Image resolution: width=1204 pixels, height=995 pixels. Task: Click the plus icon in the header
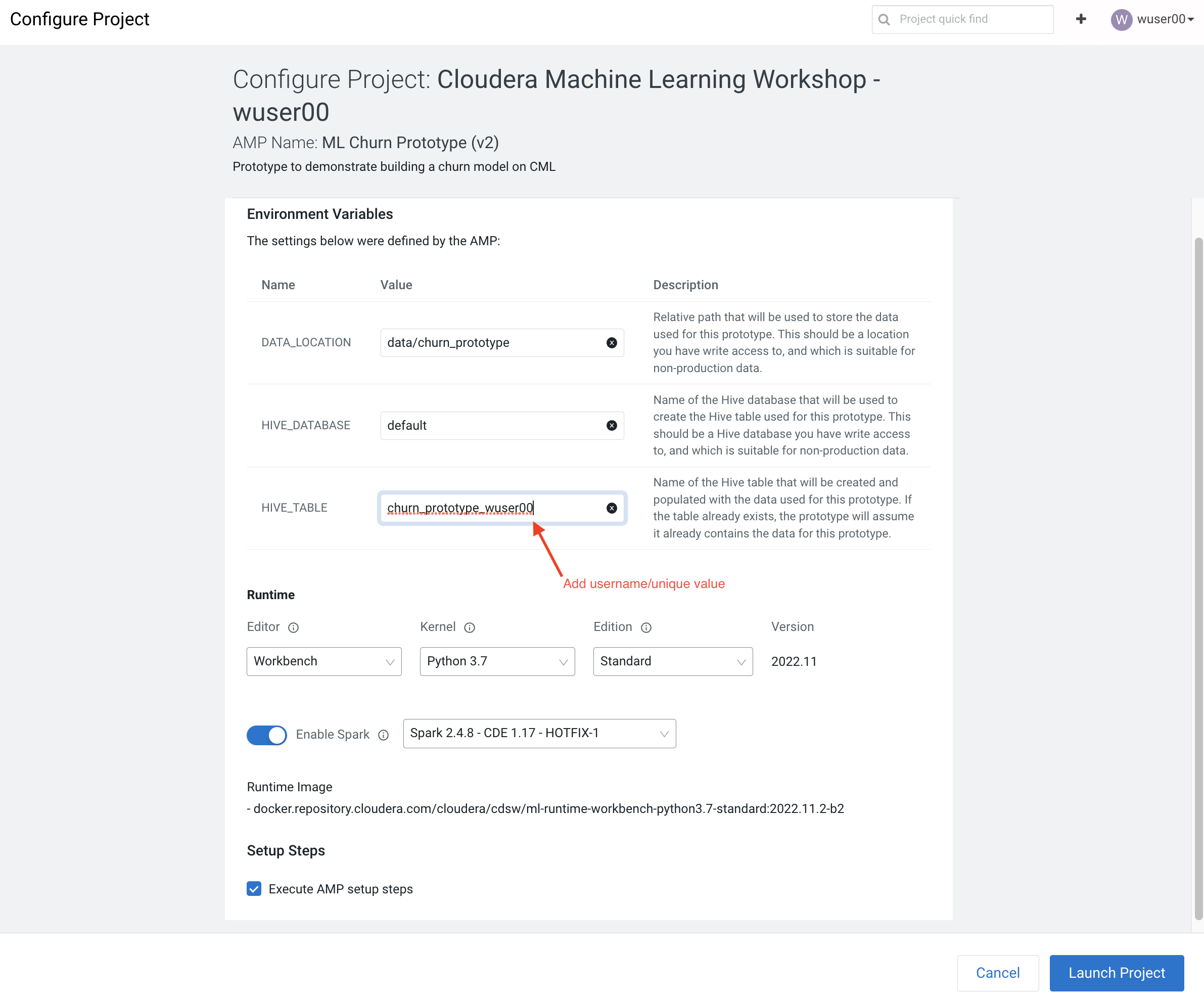point(1081,19)
